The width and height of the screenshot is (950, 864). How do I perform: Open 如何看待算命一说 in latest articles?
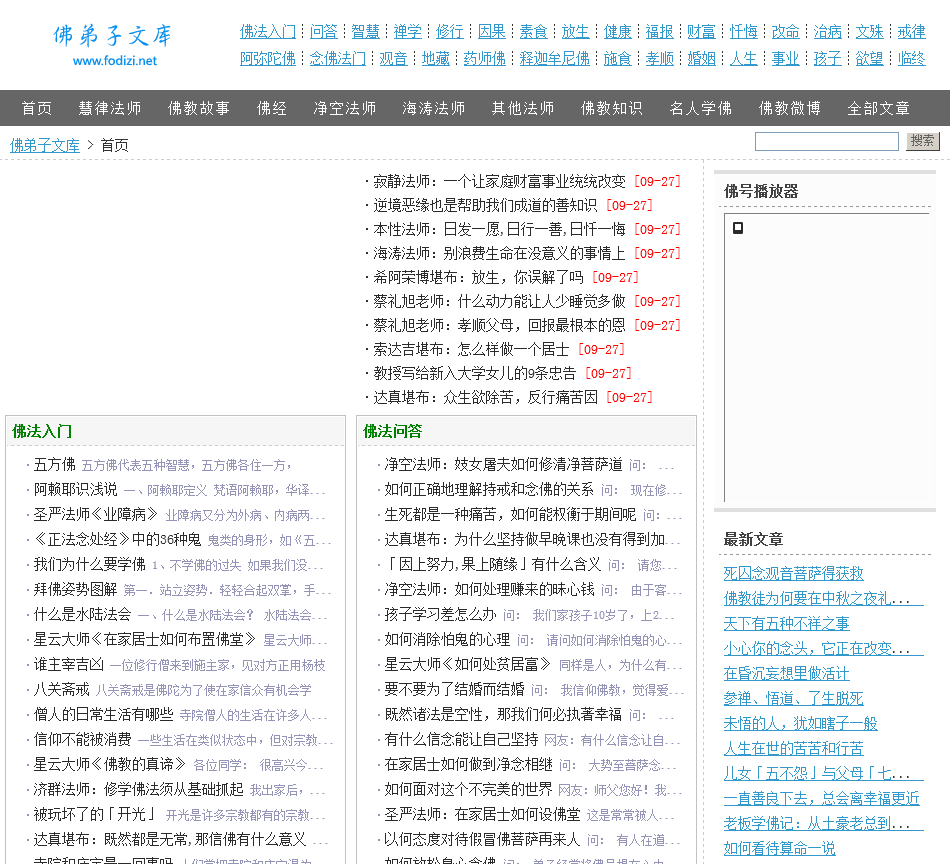pos(779,848)
